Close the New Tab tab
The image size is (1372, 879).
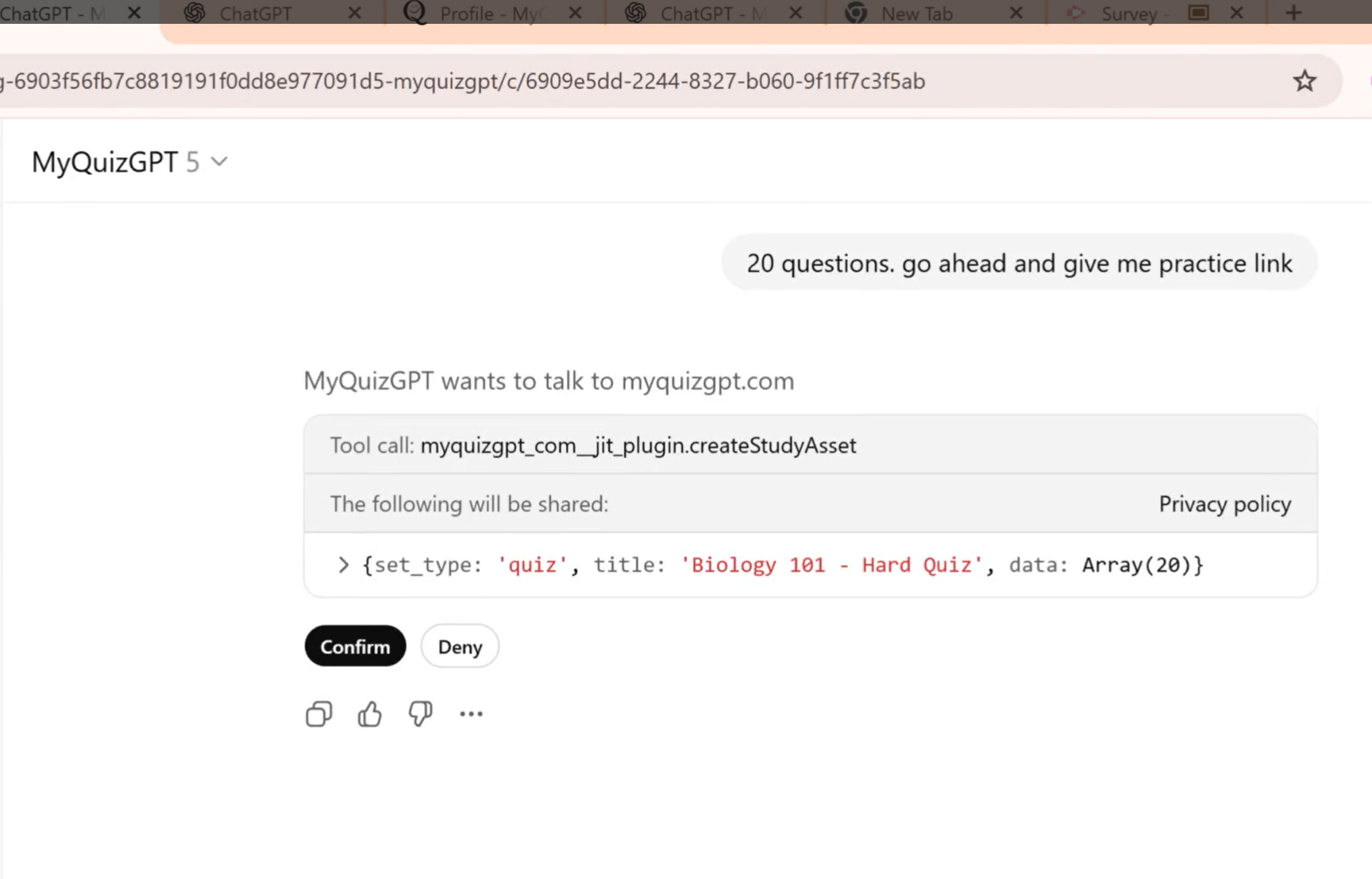(1016, 13)
